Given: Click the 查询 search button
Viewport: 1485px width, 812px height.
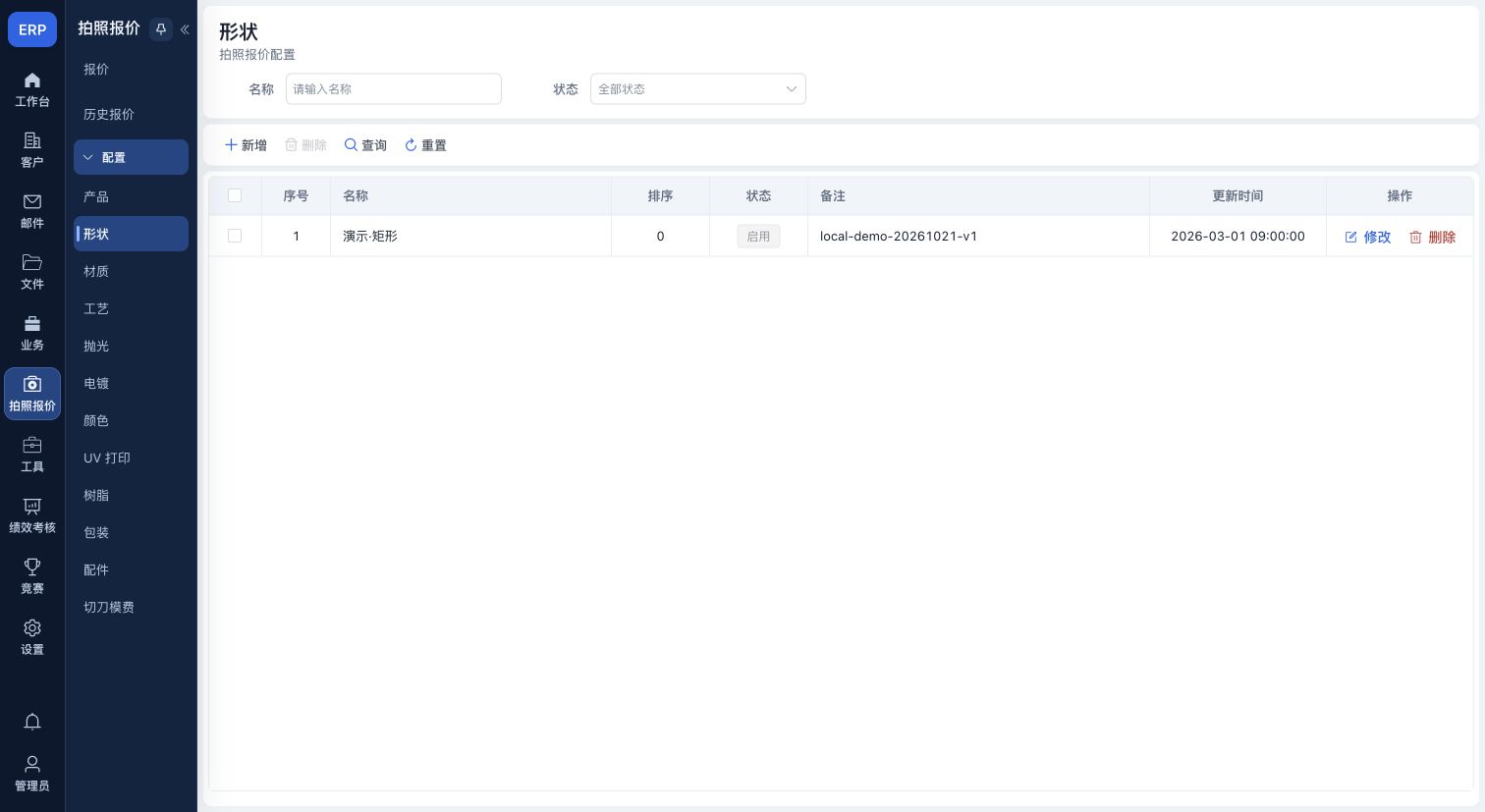Looking at the screenshot, I should [x=365, y=145].
